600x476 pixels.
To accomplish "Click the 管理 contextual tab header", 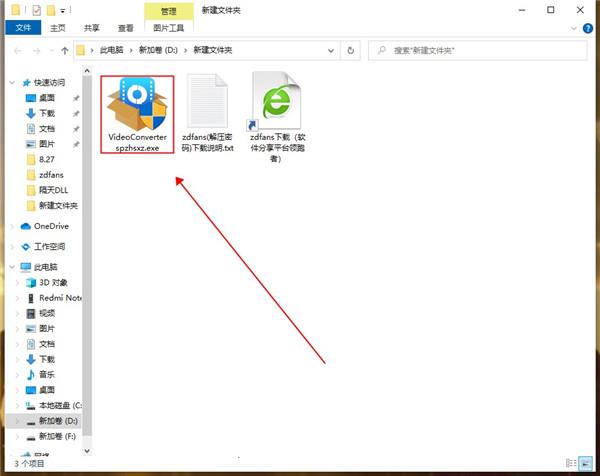I will 169,11.
